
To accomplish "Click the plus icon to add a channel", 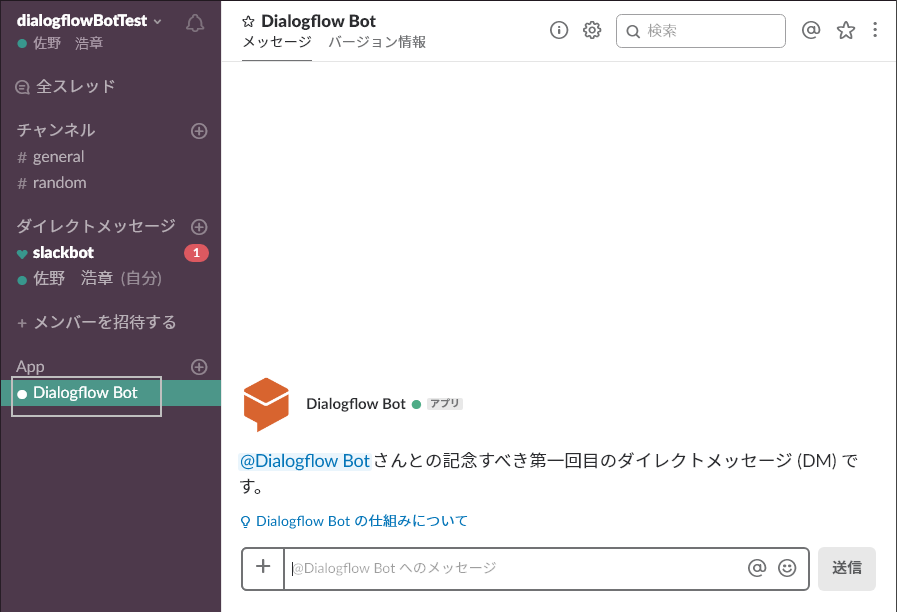I will [198, 130].
